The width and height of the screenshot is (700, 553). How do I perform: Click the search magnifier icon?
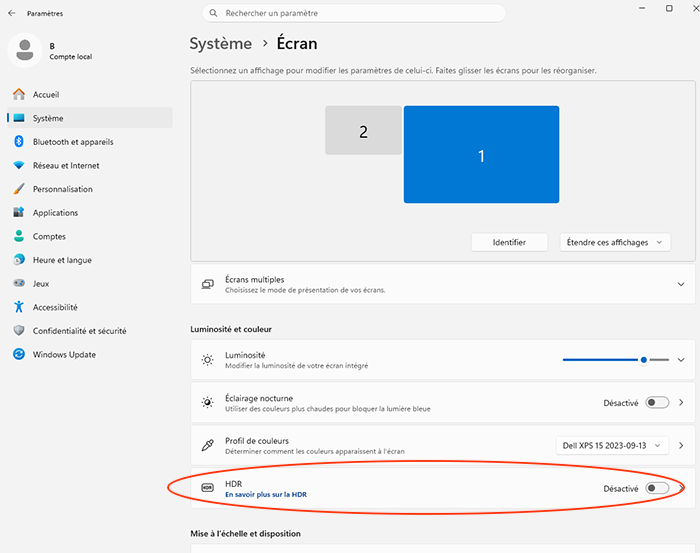coord(213,13)
